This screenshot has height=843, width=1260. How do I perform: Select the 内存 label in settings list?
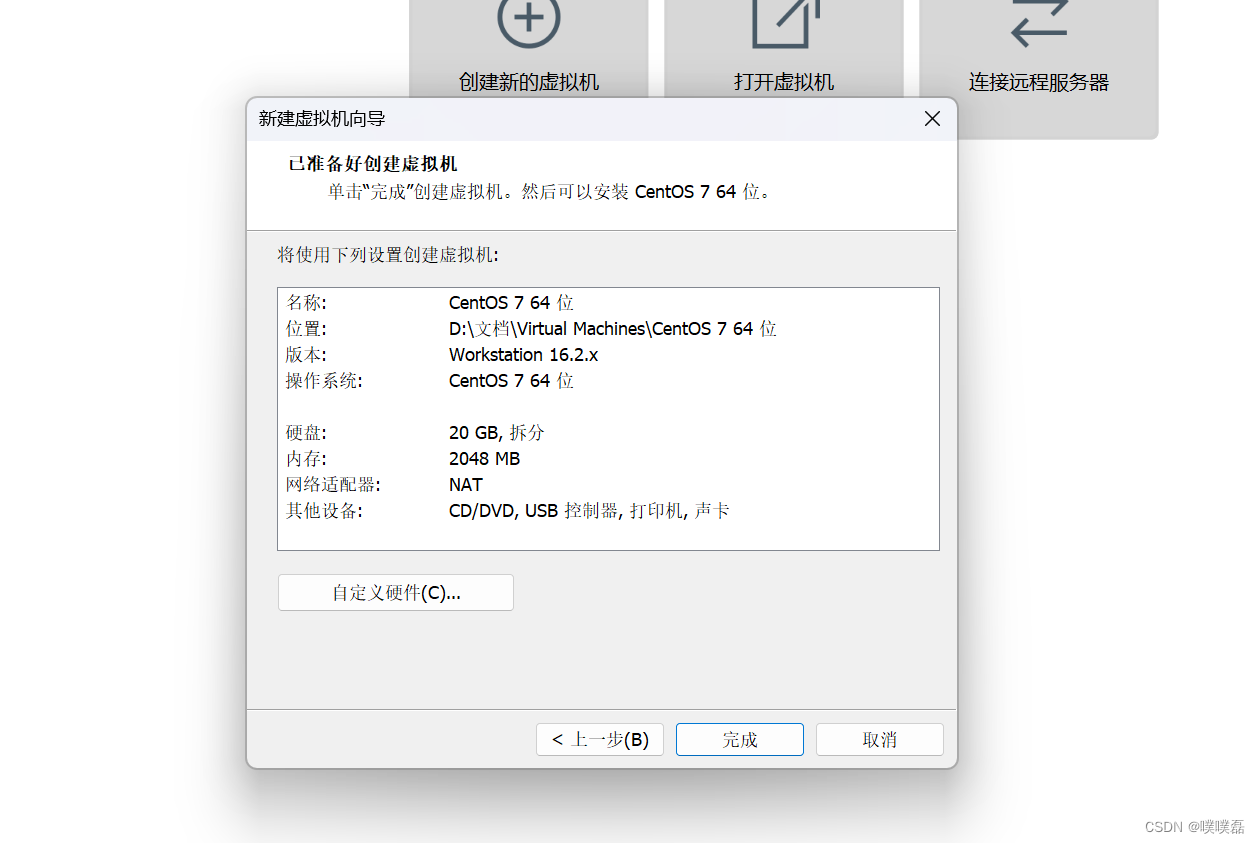point(306,458)
